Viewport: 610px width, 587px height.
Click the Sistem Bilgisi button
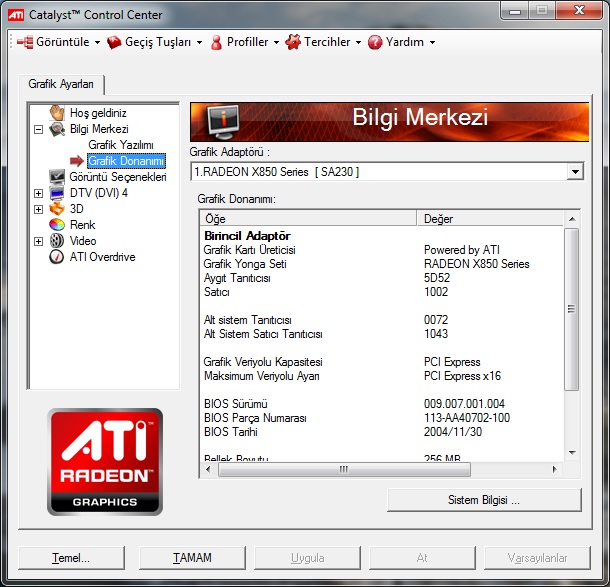pos(484,500)
